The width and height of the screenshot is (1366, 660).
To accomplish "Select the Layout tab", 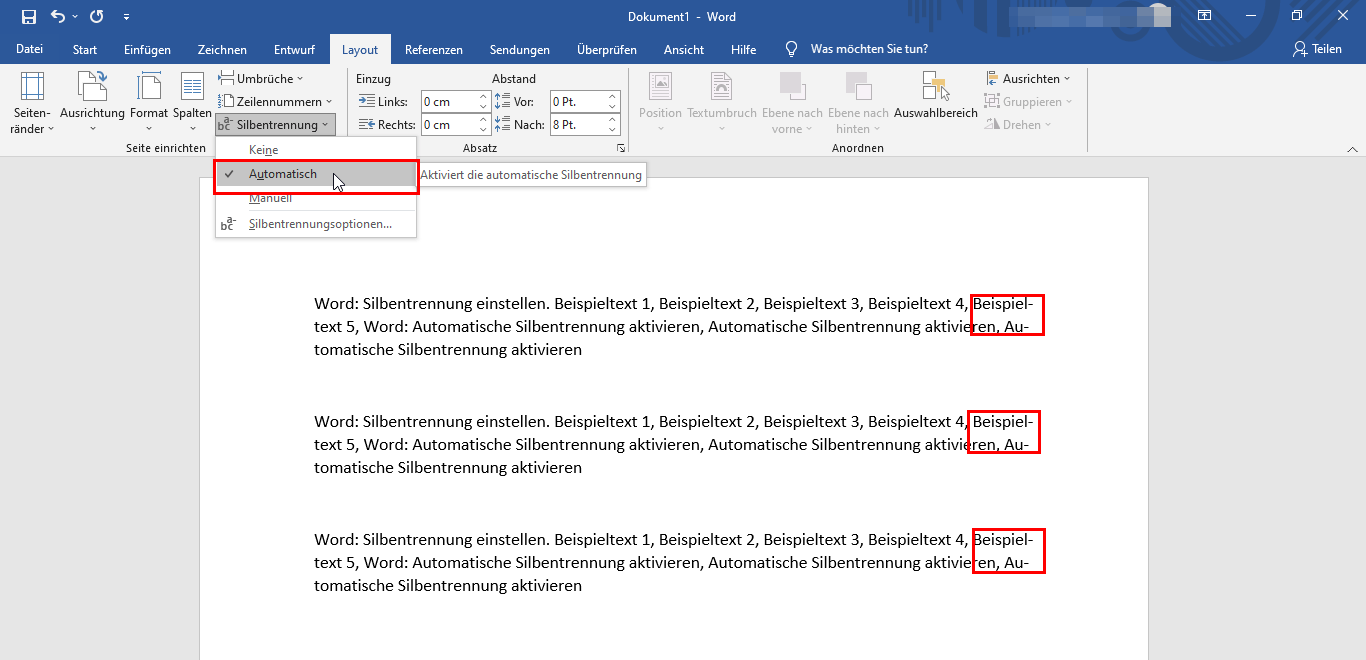I will [360, 49].
